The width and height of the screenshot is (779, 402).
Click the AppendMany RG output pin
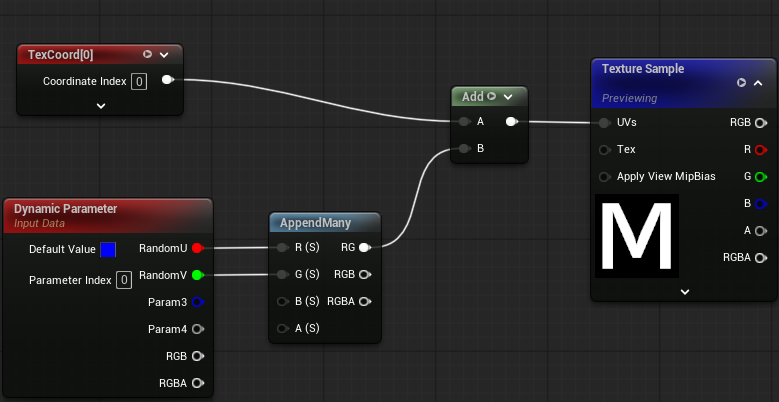click(364, 247)
